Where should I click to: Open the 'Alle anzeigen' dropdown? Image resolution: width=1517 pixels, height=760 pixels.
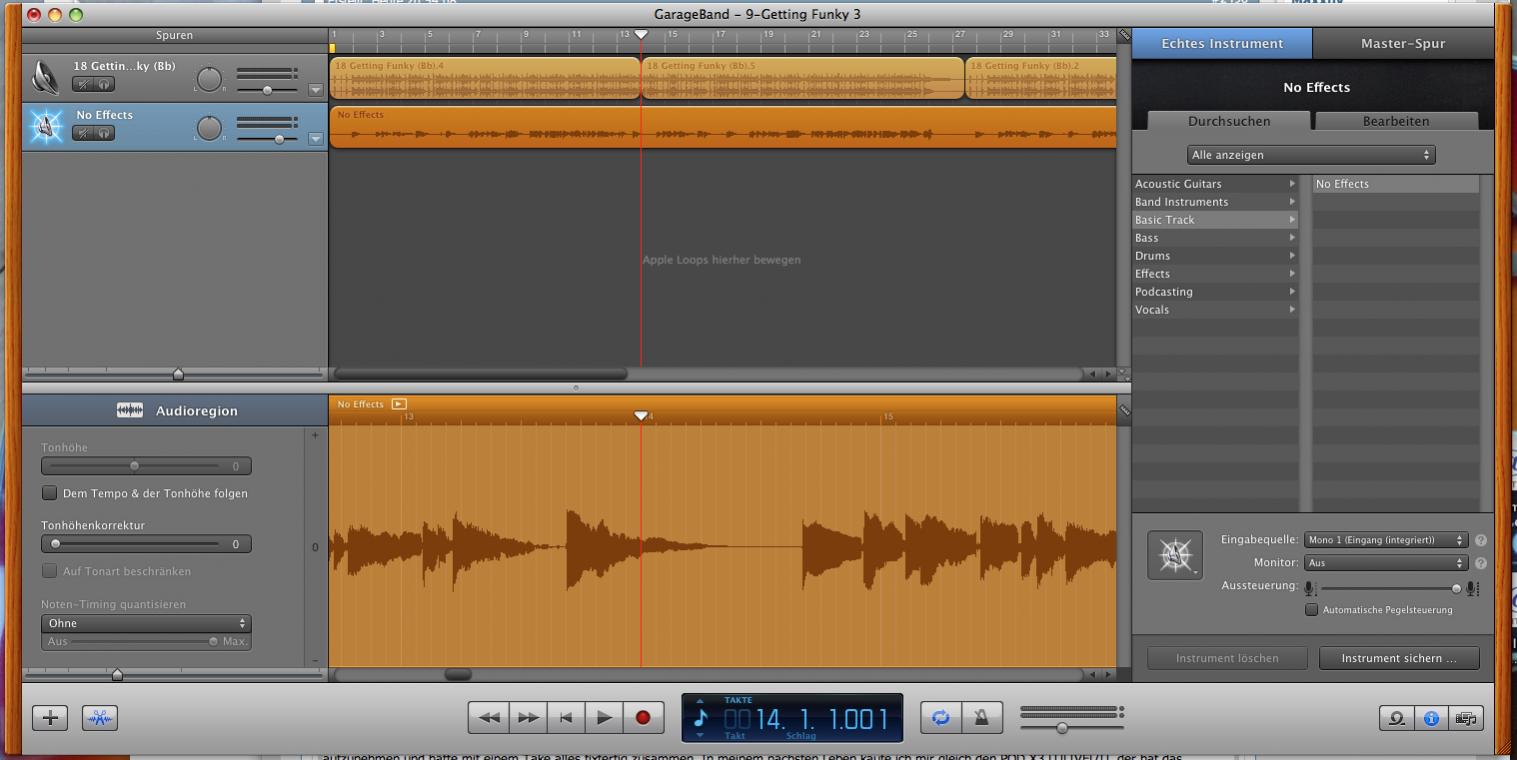tap(1311, 155)
